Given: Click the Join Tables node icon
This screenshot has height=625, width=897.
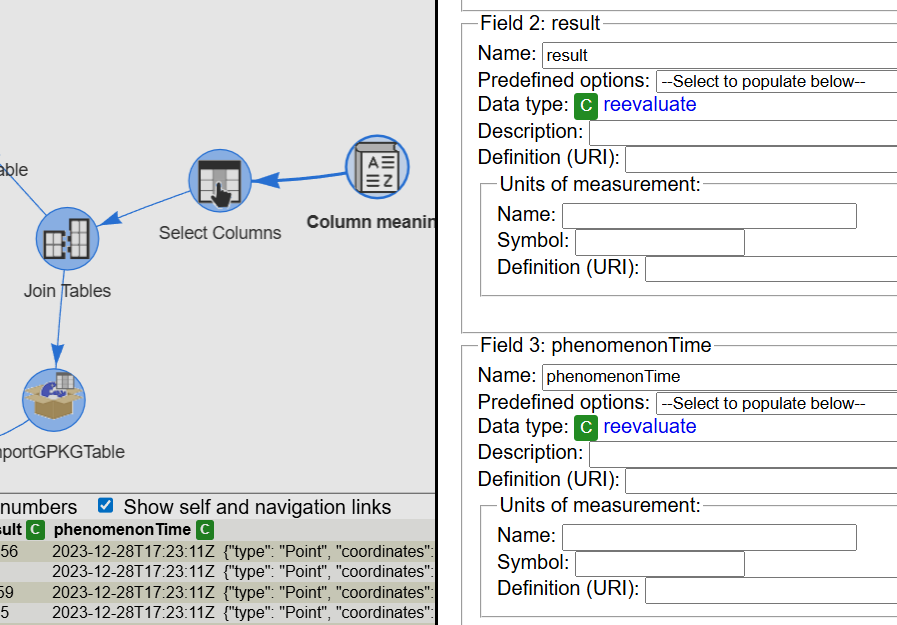Looking at the screenshot, I should pos(67,240).
